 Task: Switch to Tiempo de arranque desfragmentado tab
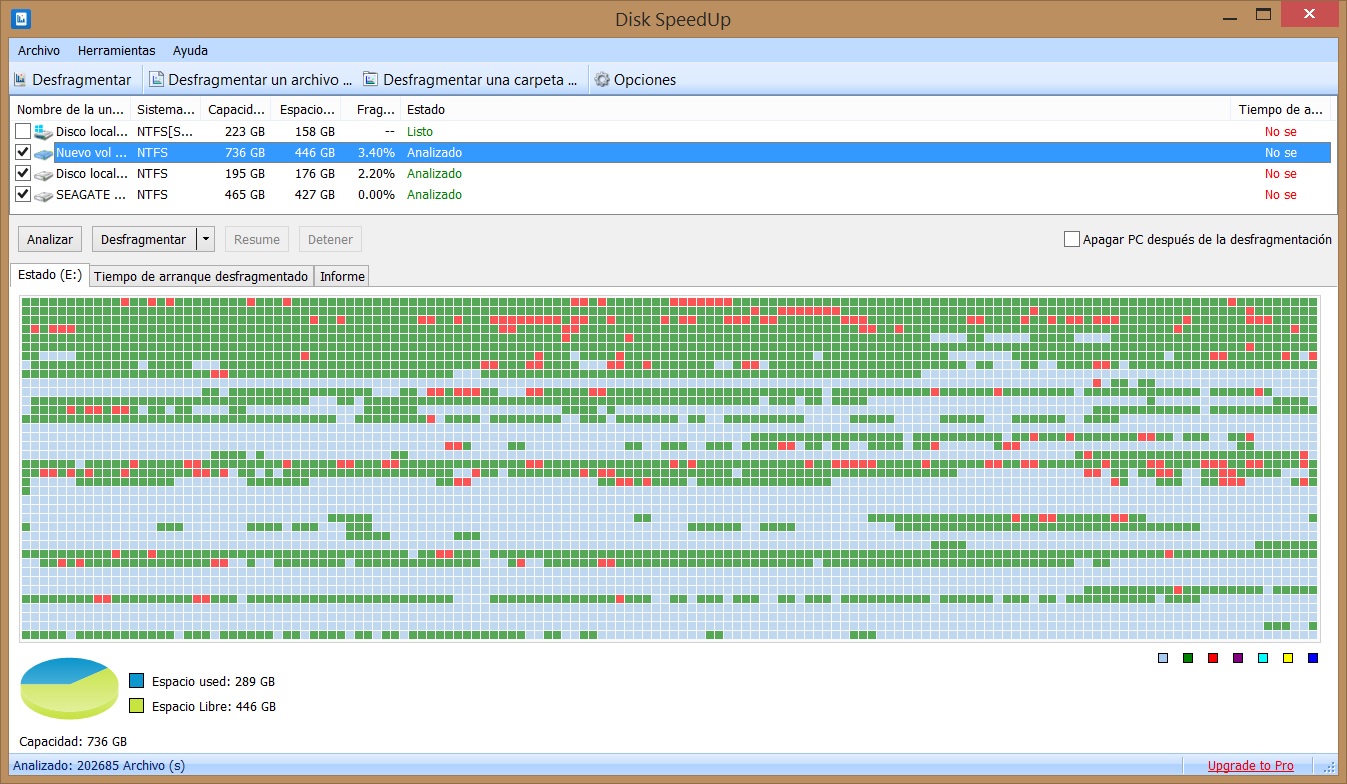coord(201,276)
